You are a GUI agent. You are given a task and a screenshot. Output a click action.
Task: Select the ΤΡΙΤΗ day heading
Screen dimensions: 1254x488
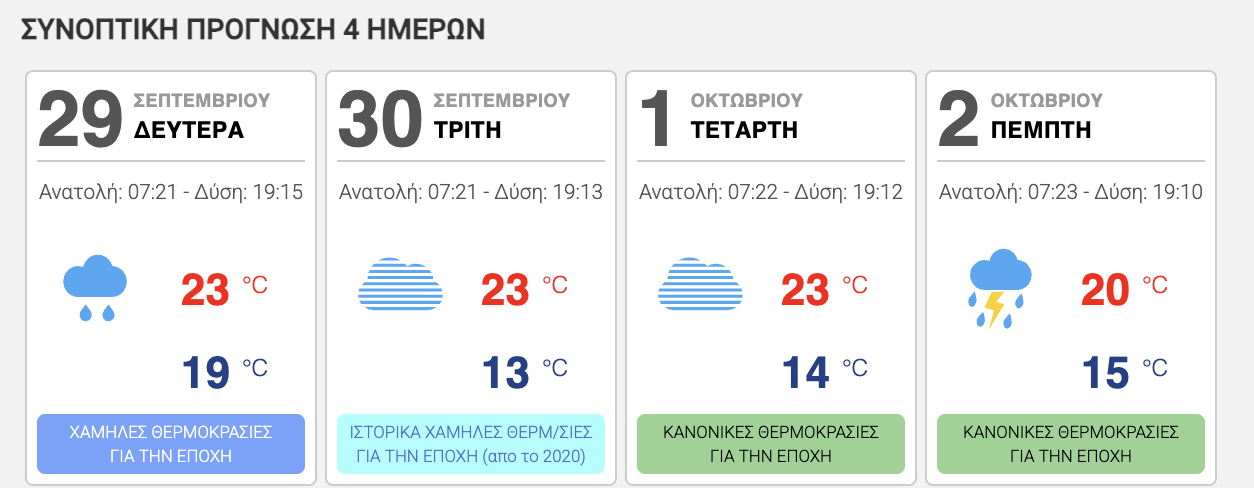(x=468, y=130)
